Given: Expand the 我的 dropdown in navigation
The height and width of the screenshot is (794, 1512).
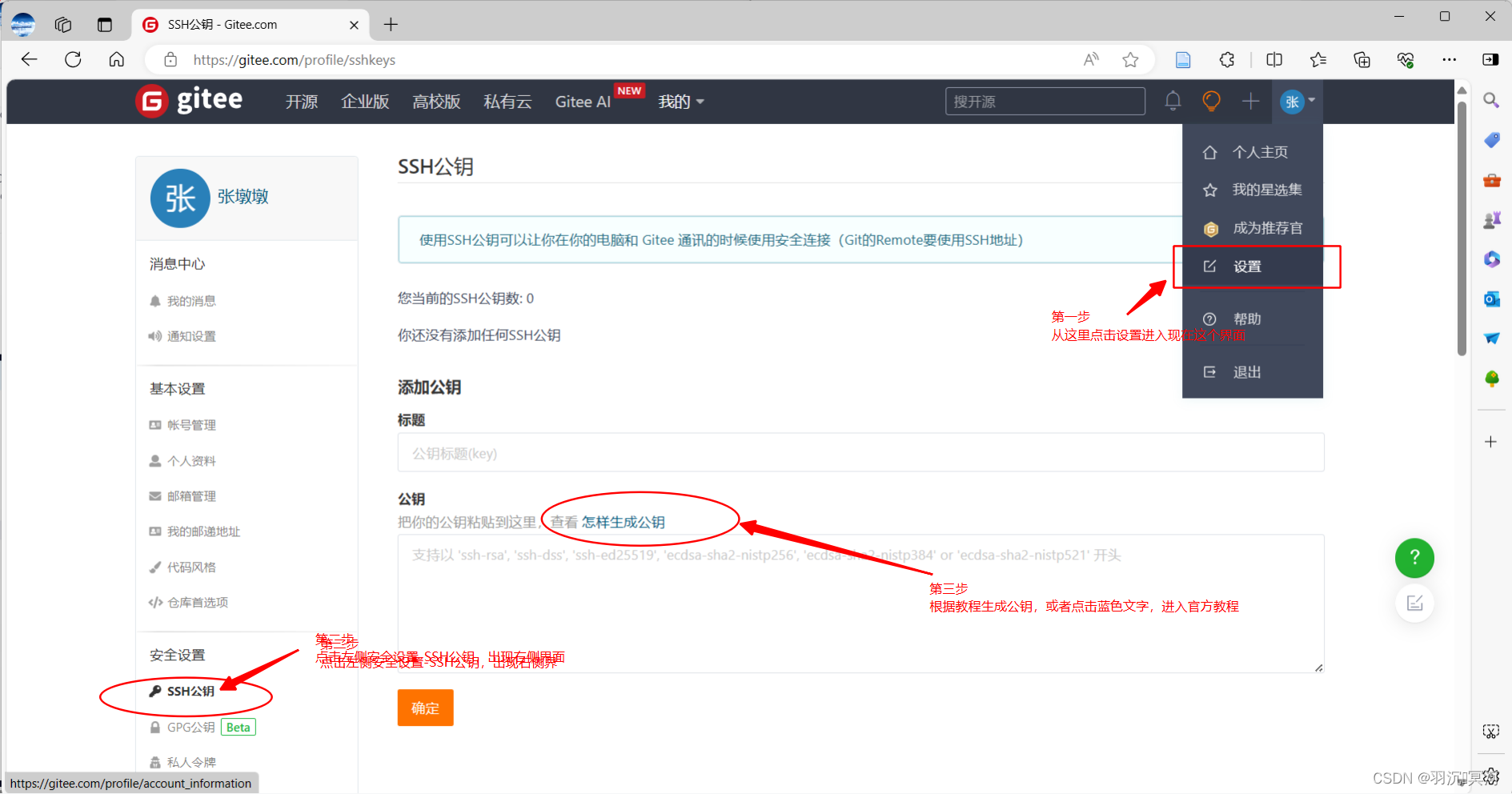Looking at the screenshot, I should click(681, 102).
